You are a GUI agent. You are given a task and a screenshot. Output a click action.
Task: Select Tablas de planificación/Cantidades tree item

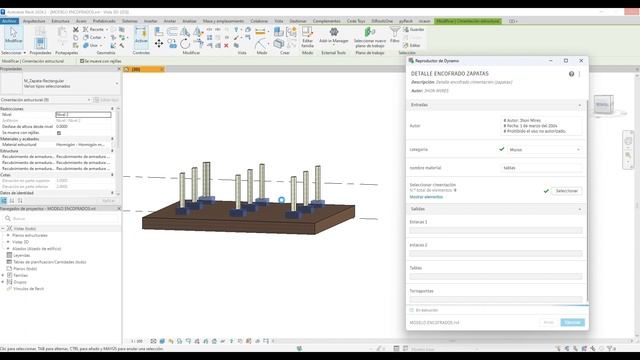[49, 262]
